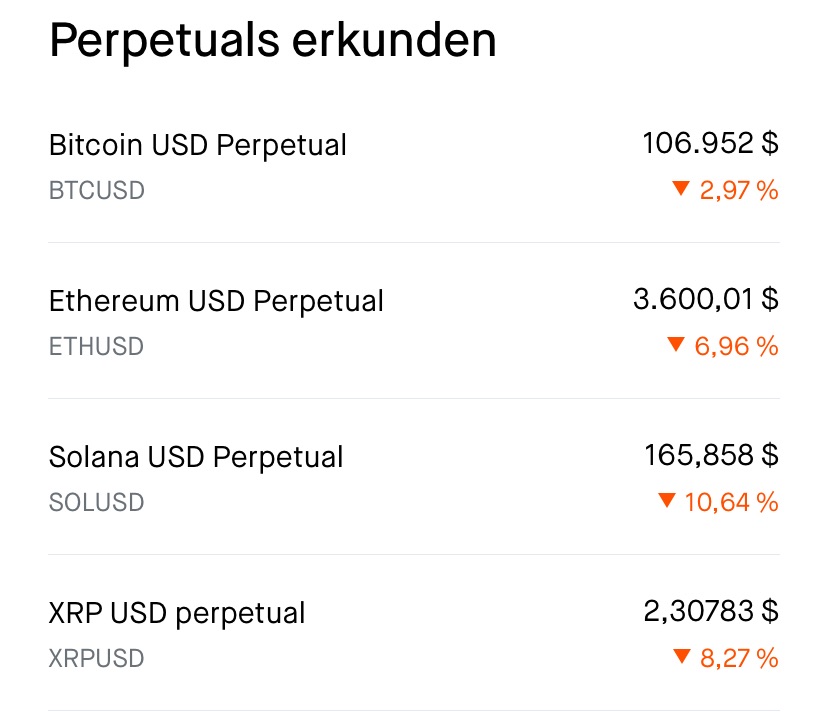
Task: Select the Solana USD Perpetual row
Action: coord(196,457)
